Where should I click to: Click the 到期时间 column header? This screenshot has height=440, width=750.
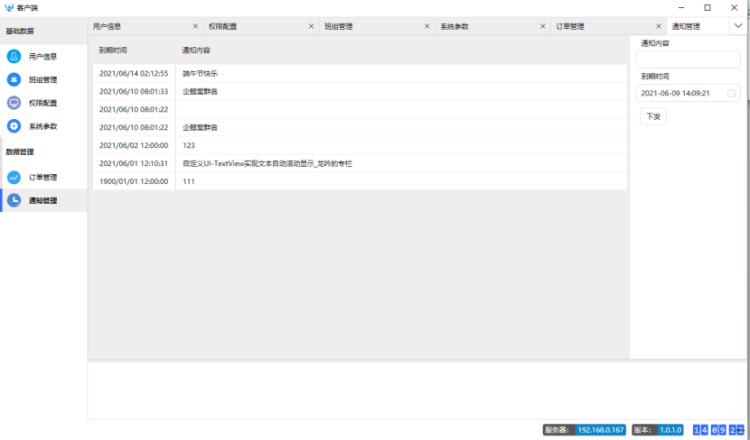coord(113,49)
